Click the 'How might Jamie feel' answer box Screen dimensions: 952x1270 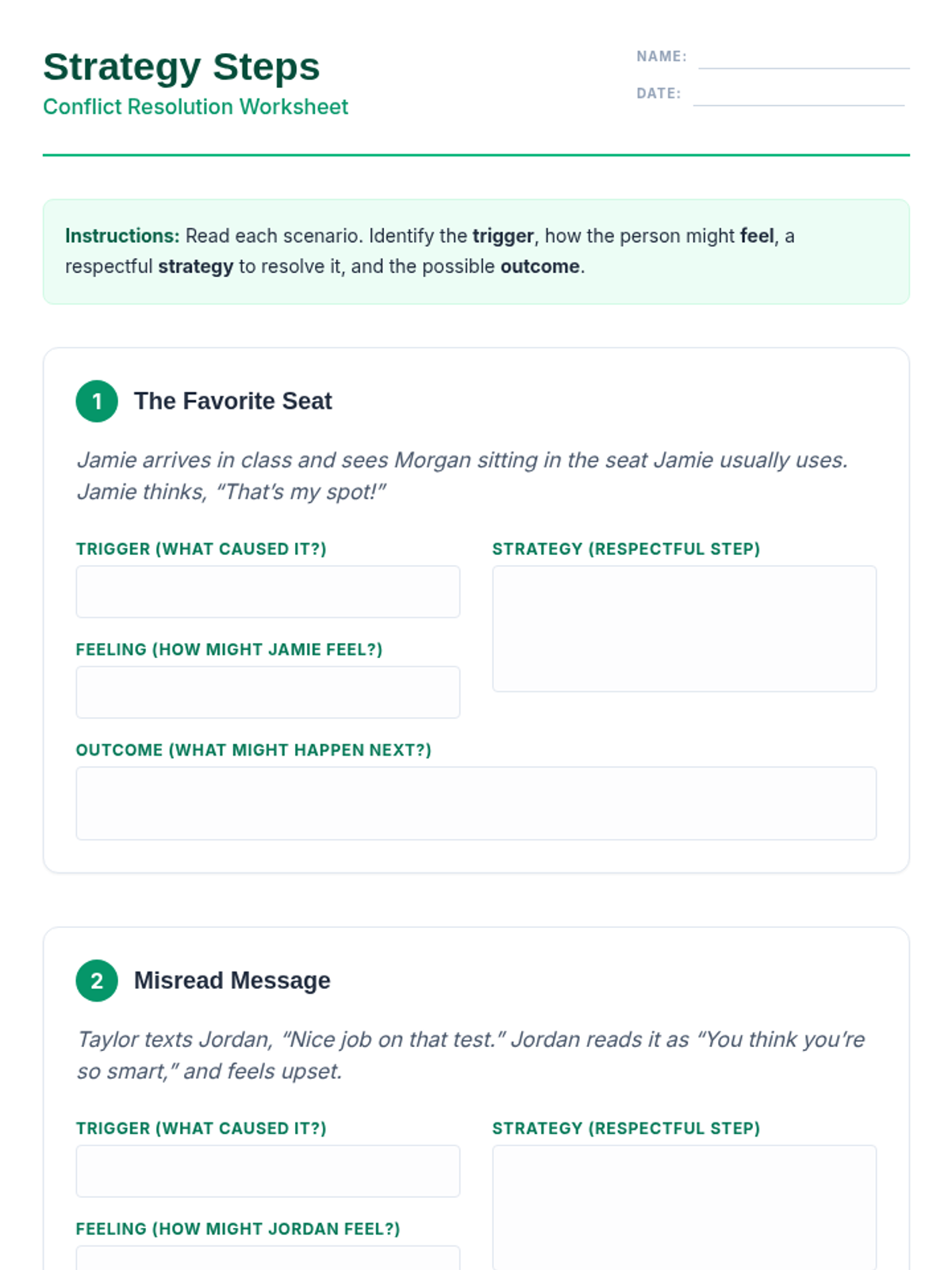(267, 692)
